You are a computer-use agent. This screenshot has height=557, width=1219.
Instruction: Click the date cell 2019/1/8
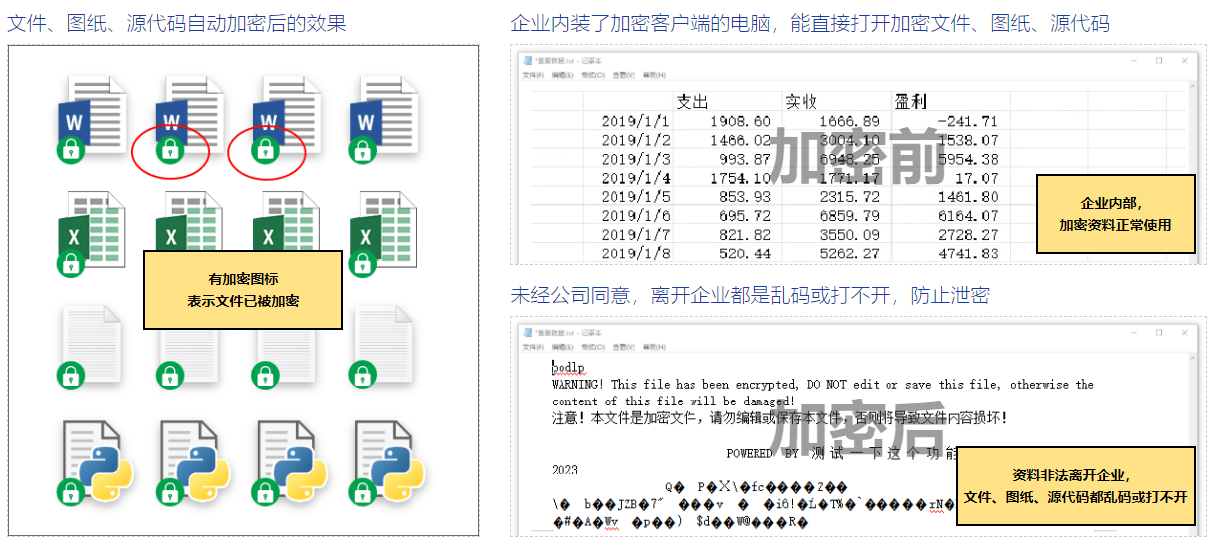point(636,254)
